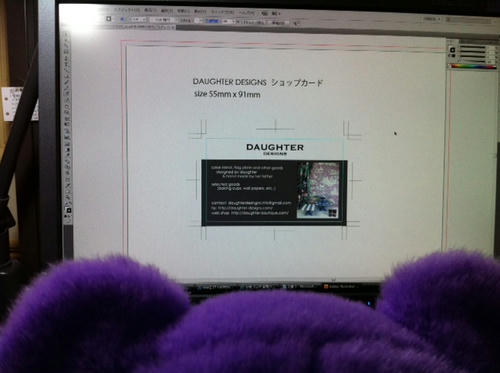500x373 pixels.
Task: Click the "web shop" URL line on the card
Action: pos(250,213)
